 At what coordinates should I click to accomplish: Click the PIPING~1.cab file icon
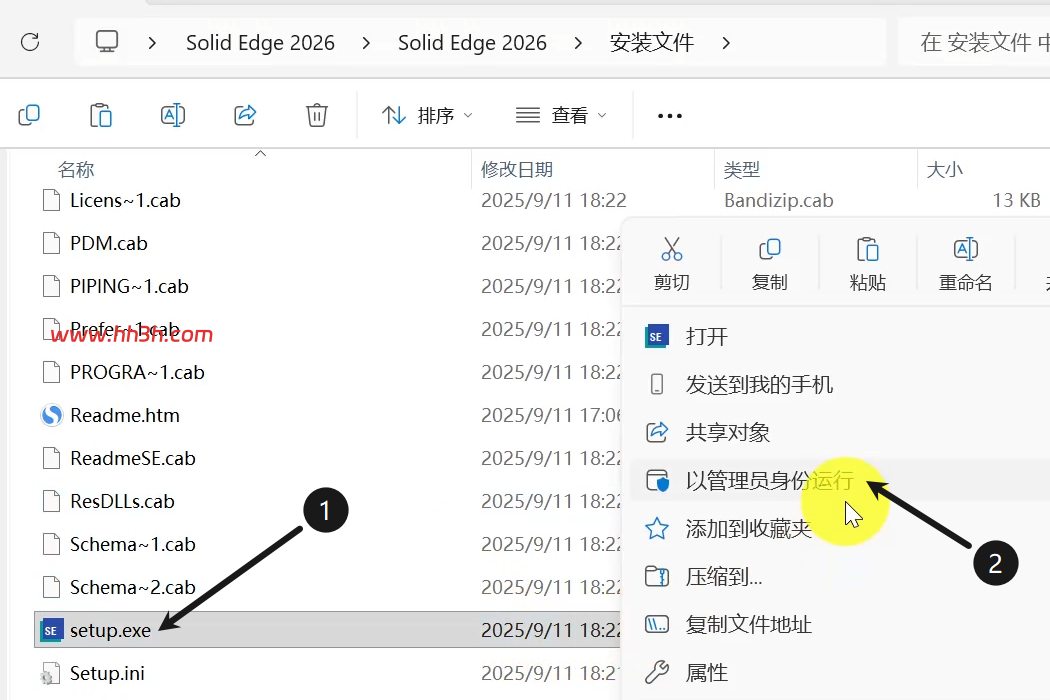(x=52, y=286)
